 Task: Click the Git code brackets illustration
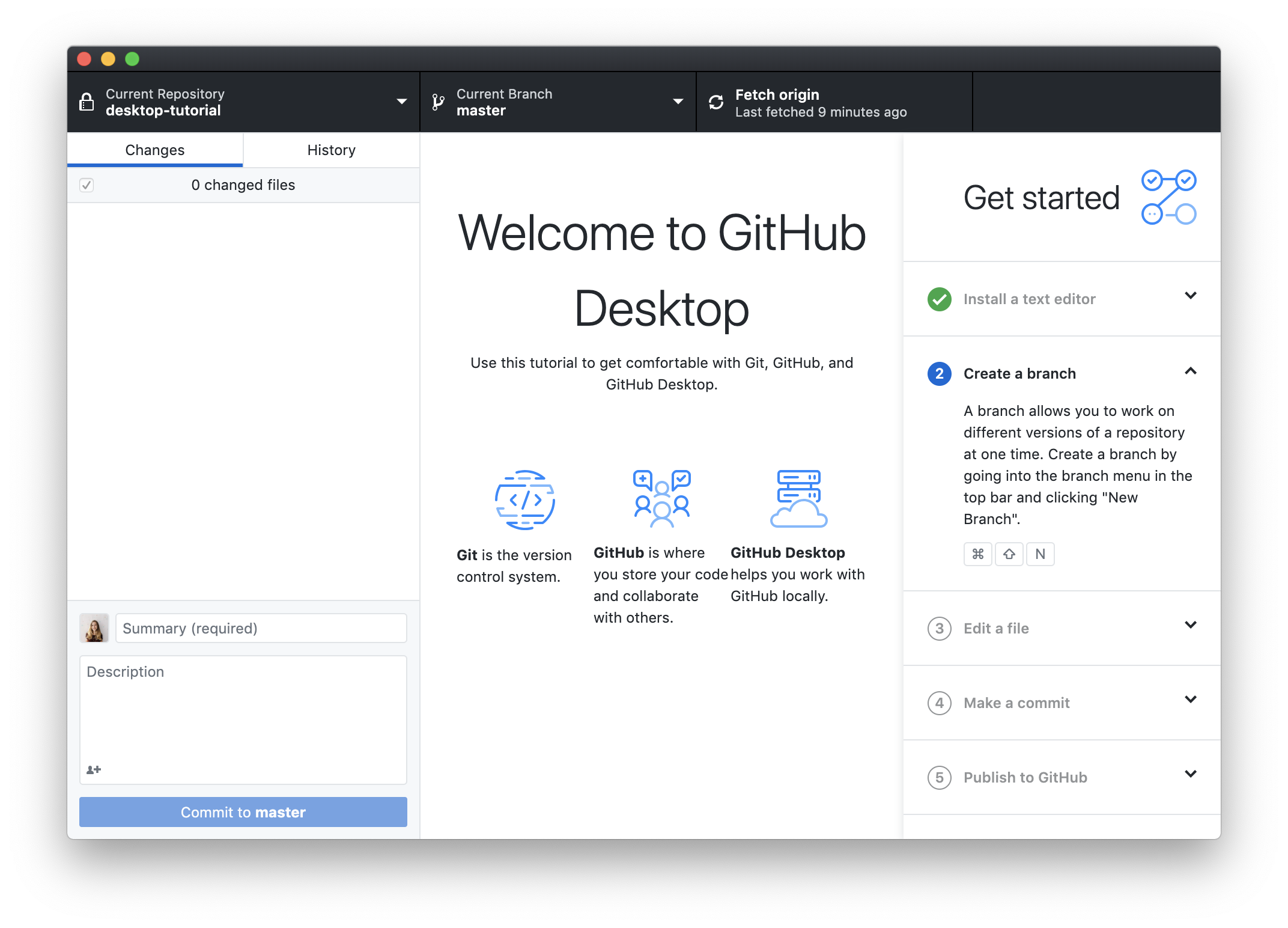pyautogui.click(x=525, y=499)
